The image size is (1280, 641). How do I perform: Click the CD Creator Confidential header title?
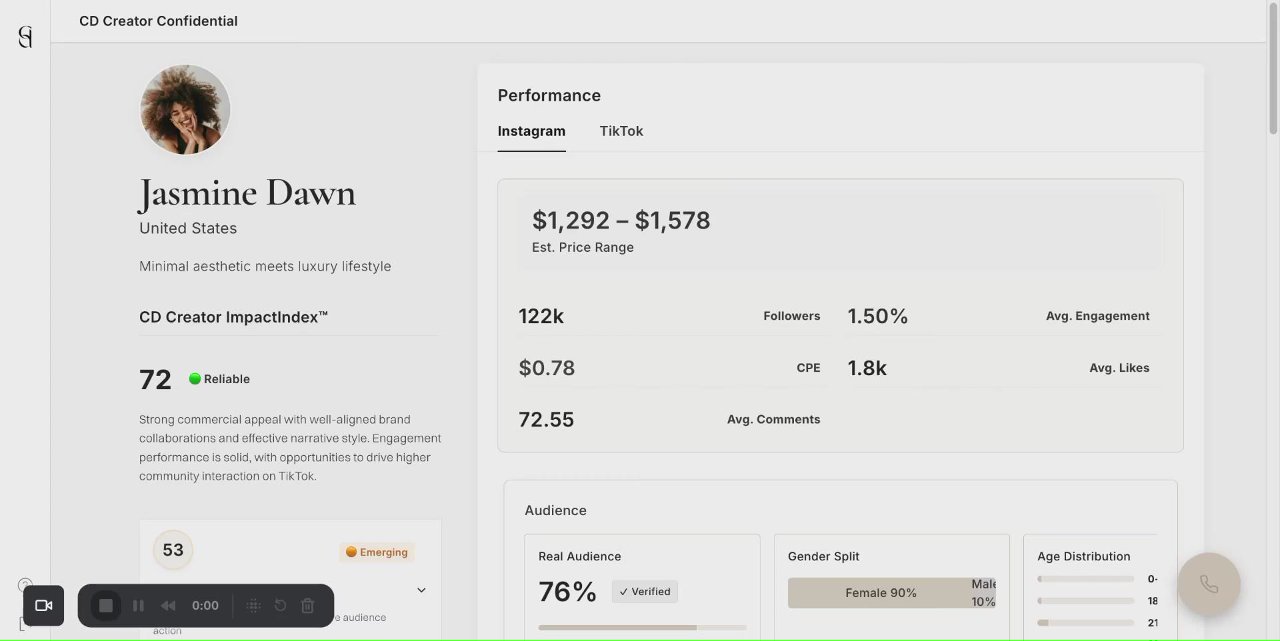[158, 21]
